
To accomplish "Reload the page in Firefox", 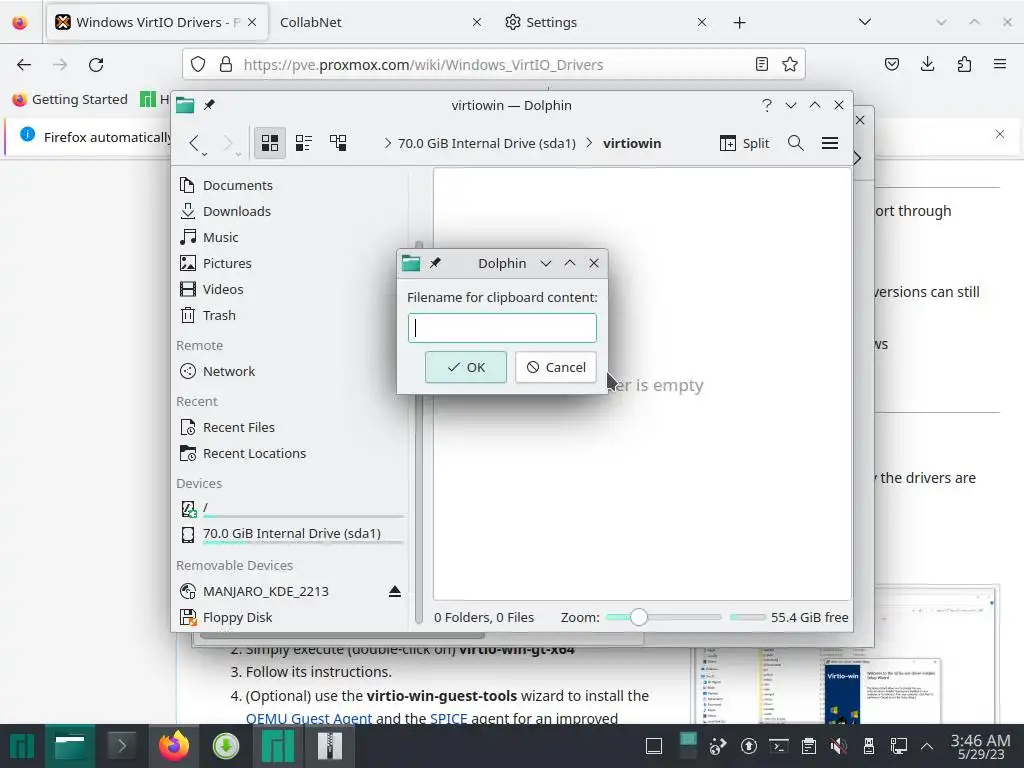I will point(96,65).
